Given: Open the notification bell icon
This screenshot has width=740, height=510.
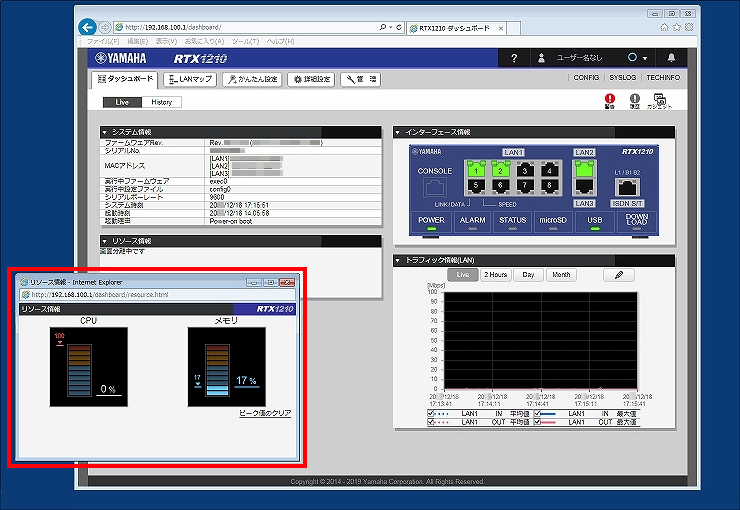Looking at the screenshot, I should (671, 58).
